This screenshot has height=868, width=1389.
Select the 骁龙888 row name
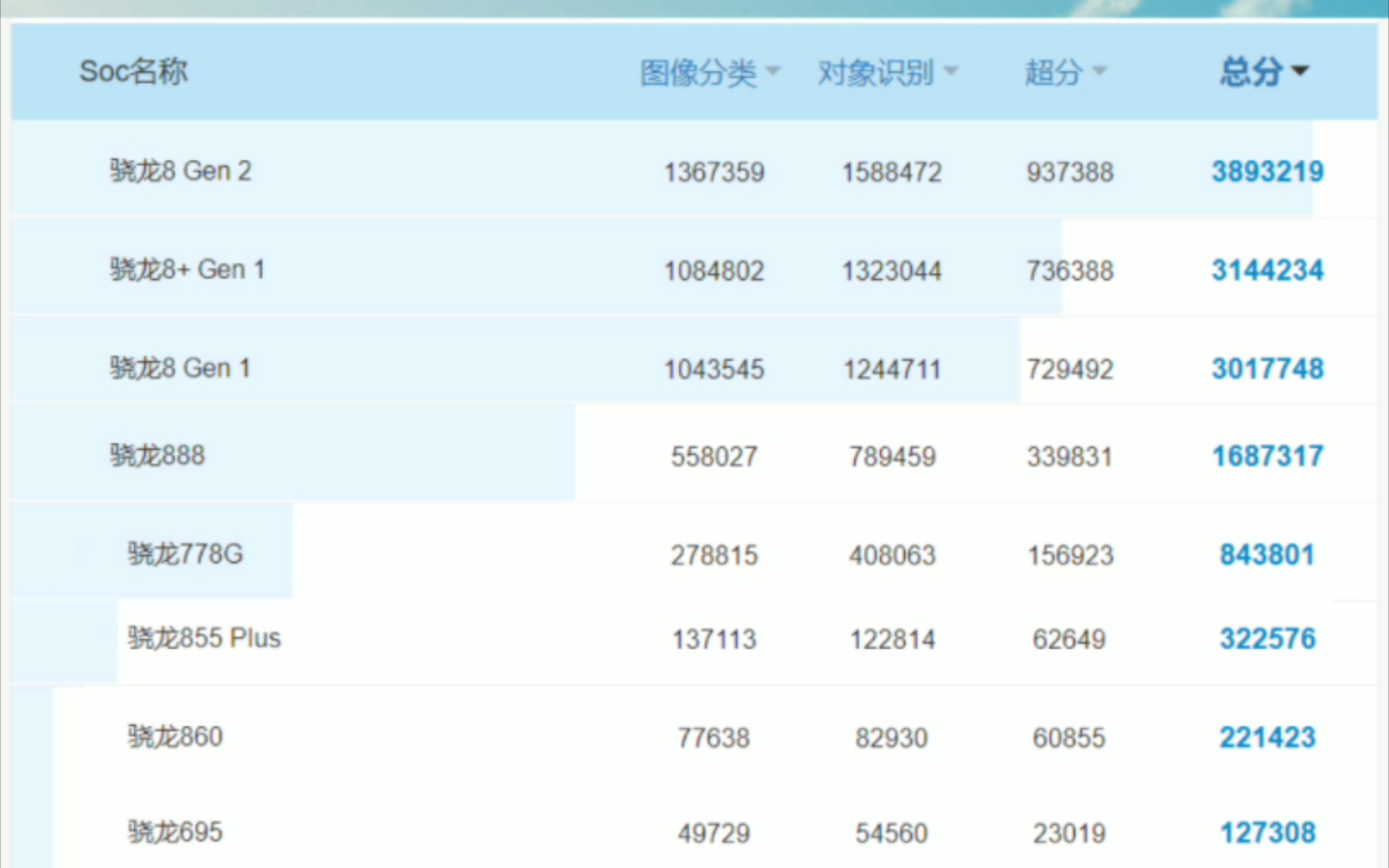click(158, 456)
